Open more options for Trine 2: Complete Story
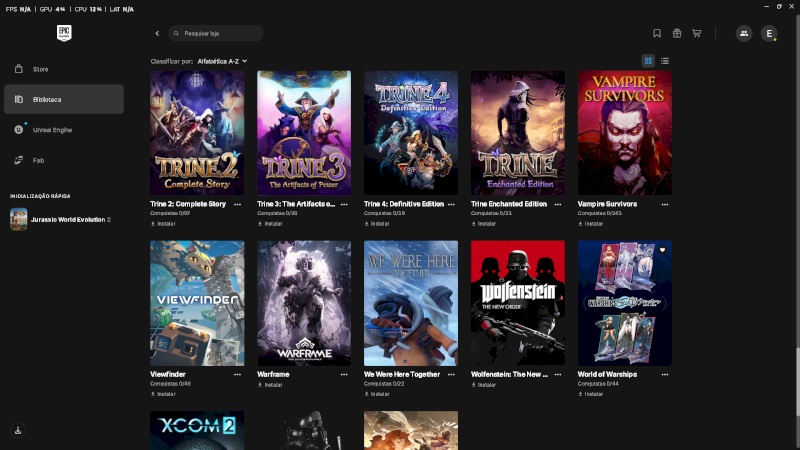The height and width of the screenshot is (450, 800). [237, 204]
